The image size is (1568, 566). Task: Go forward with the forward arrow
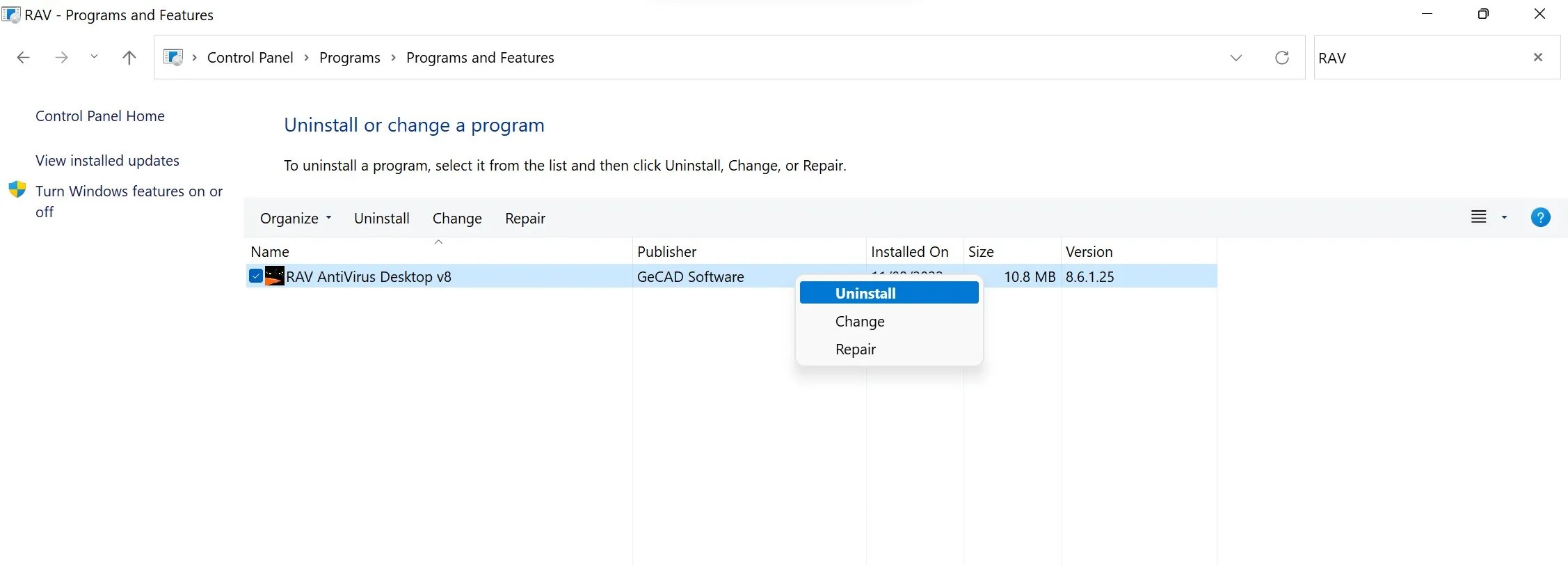[x=61, y=58]
